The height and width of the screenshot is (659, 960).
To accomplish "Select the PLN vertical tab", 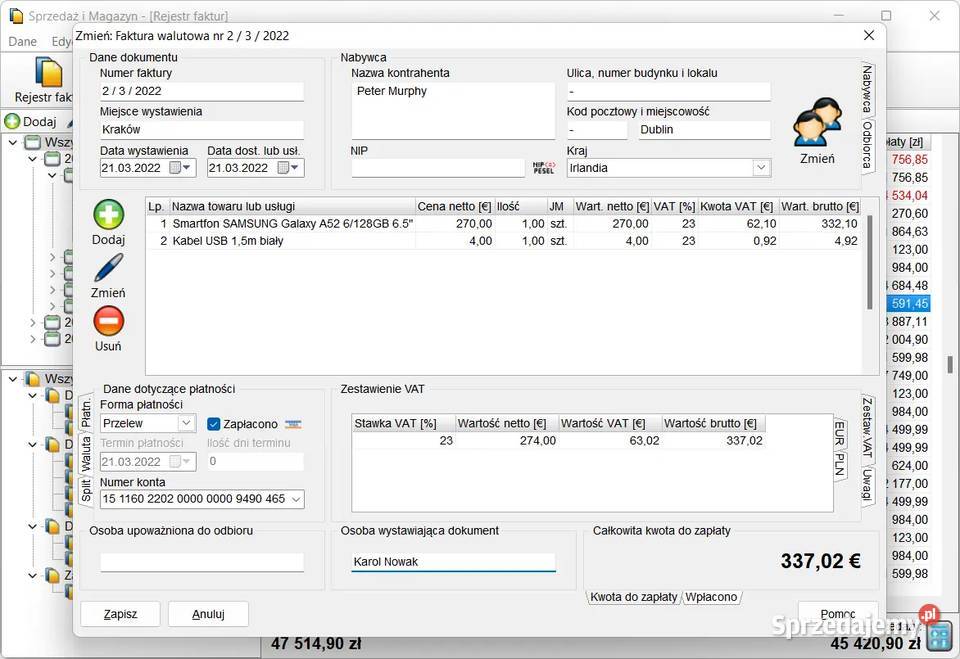I will (x=840, y=466).
